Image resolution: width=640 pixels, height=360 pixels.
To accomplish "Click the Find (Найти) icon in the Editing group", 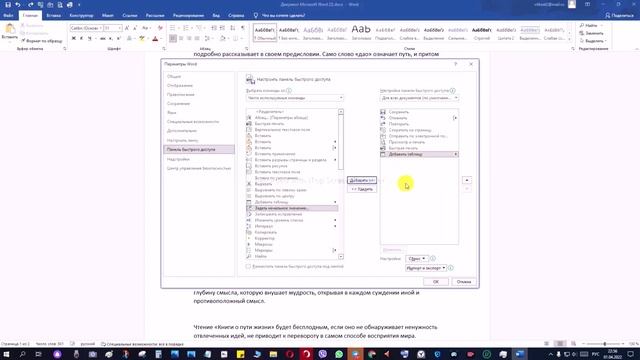I will pyautogui.click(x=582, y=25).
